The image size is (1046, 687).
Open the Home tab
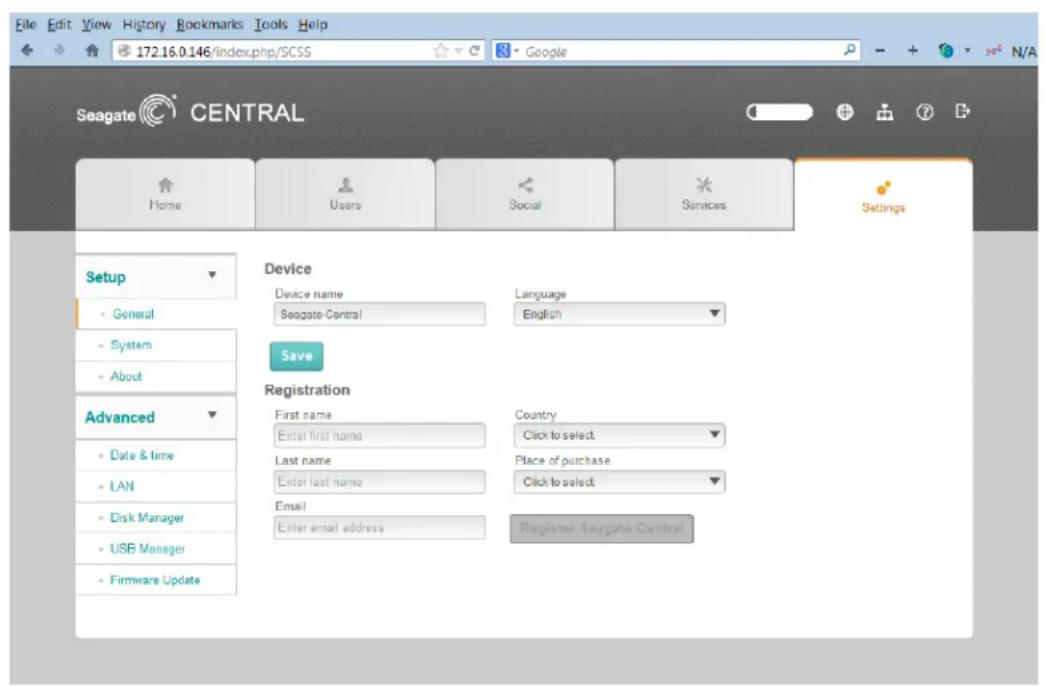point(165,194)
